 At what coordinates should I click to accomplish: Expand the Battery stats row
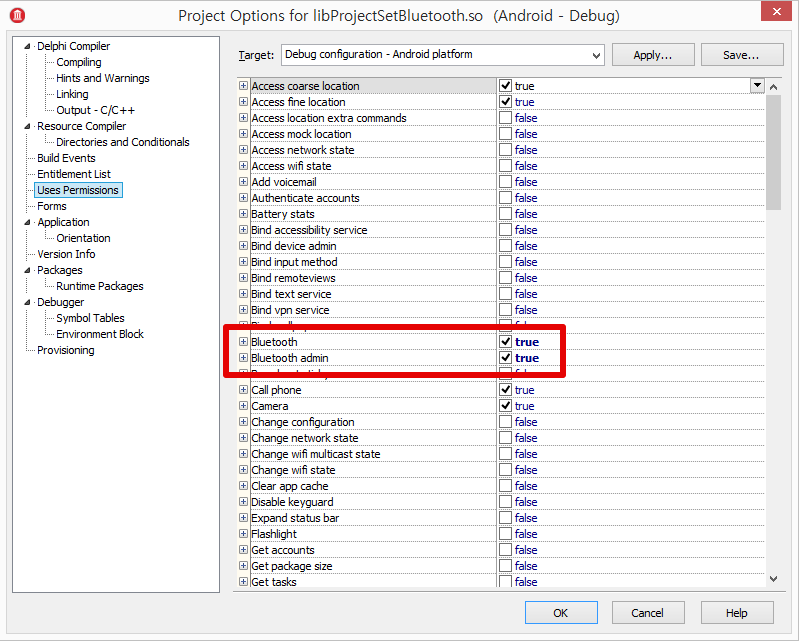pos(244,214)
